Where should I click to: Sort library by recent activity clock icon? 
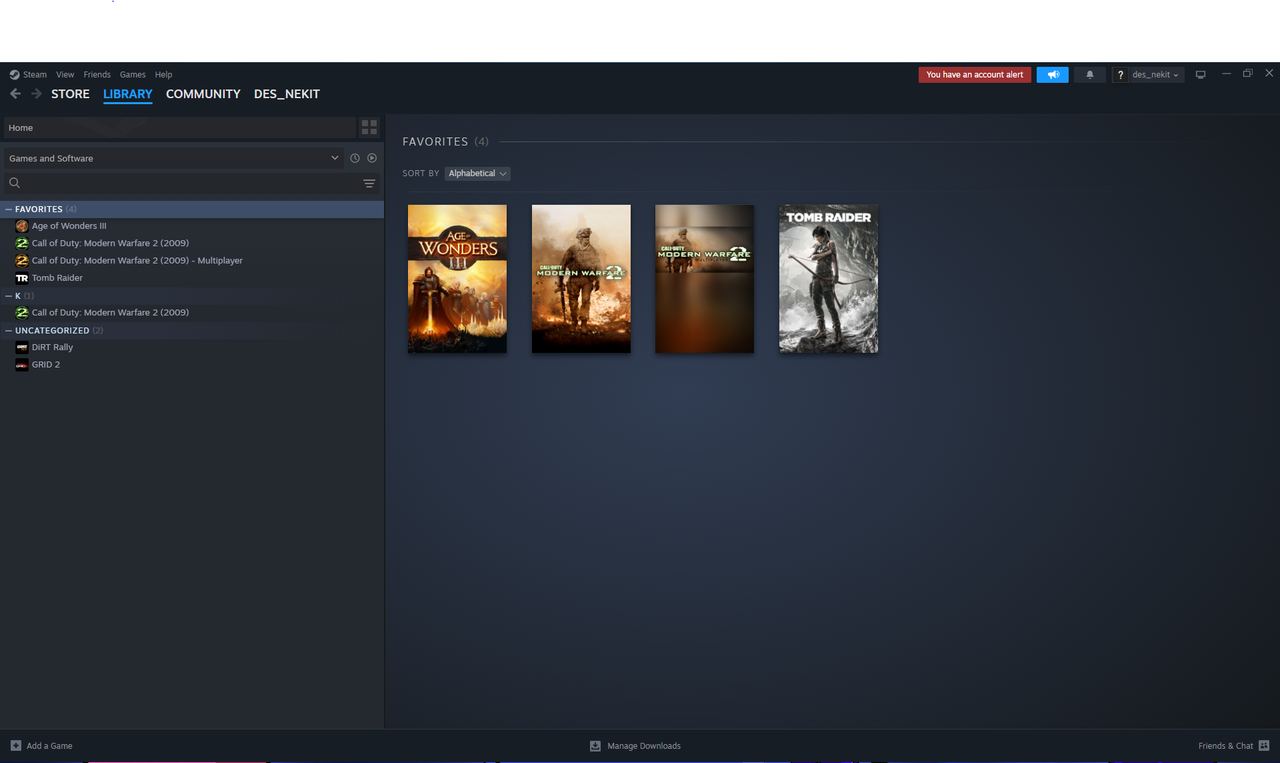coord(354,158)
